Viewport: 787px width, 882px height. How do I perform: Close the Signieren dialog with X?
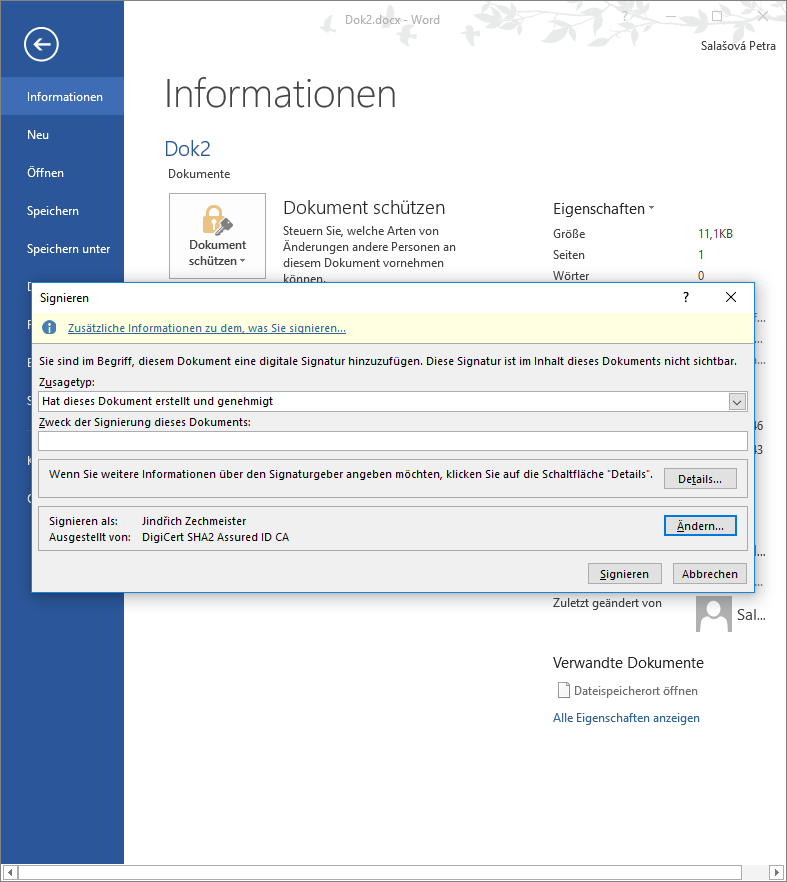731,297
